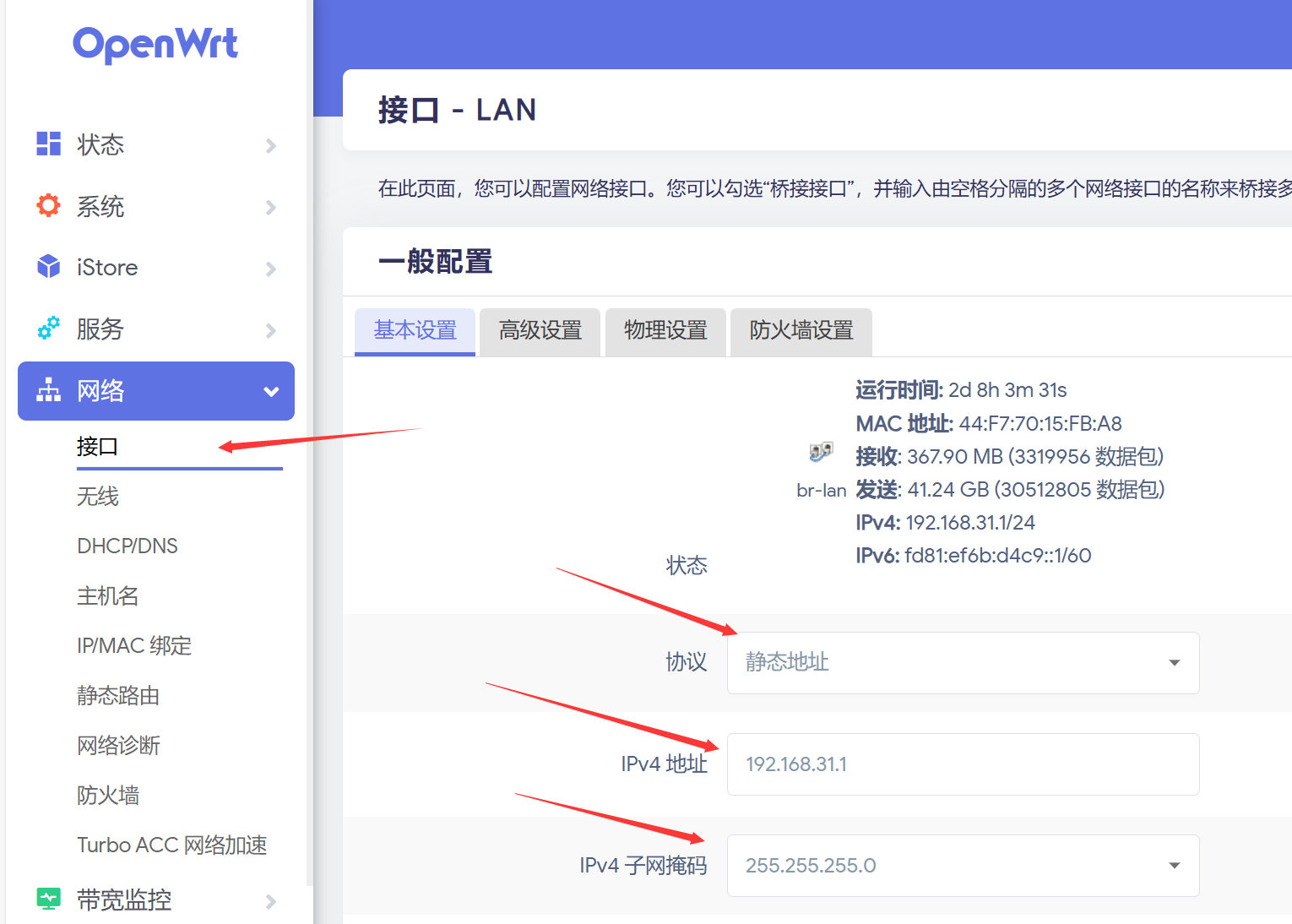
Task: Click the br-lan bridge interface icon
Action: (821, 453)
